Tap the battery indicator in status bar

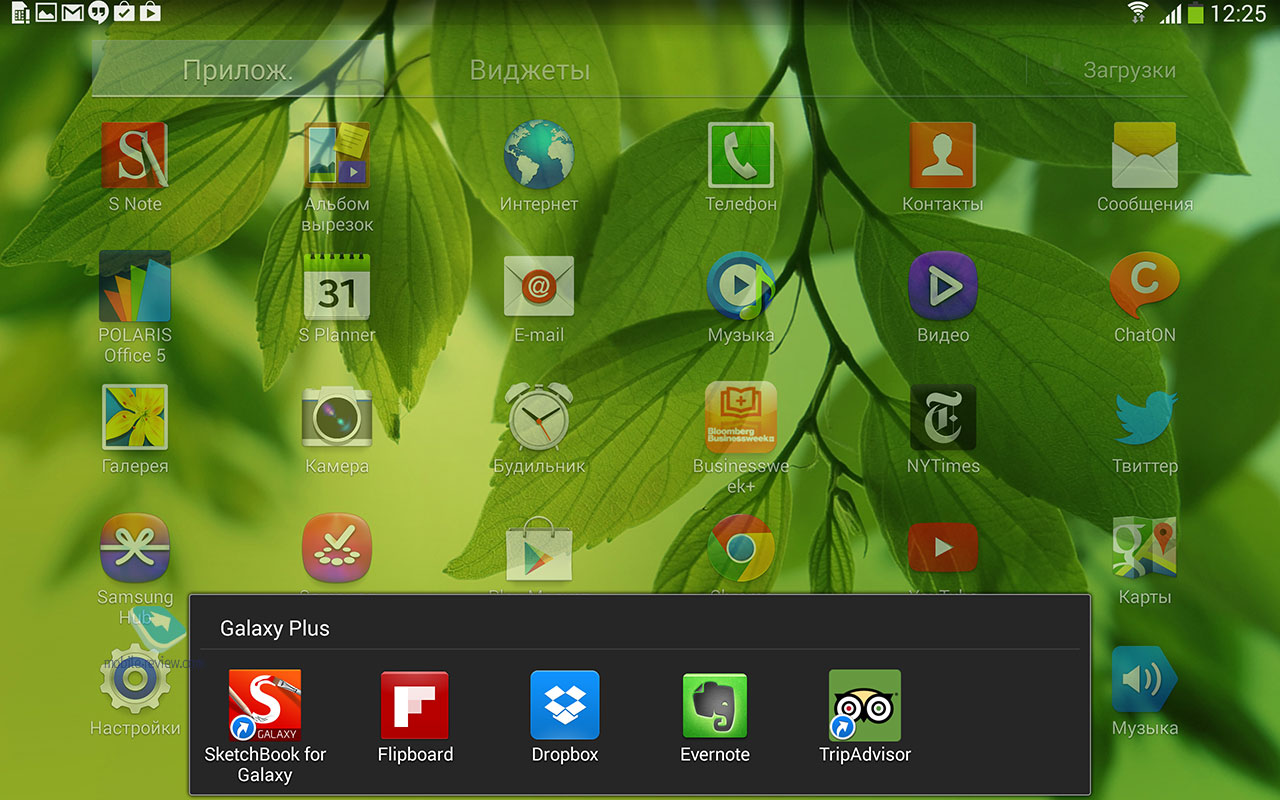pyautogui.click(x=1196, y=13)
